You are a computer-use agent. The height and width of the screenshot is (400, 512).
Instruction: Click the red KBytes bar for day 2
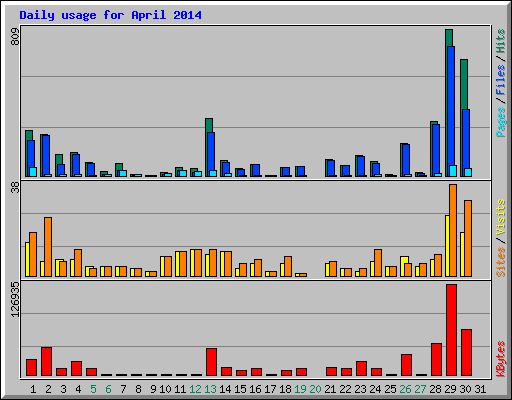pos(46,362)
